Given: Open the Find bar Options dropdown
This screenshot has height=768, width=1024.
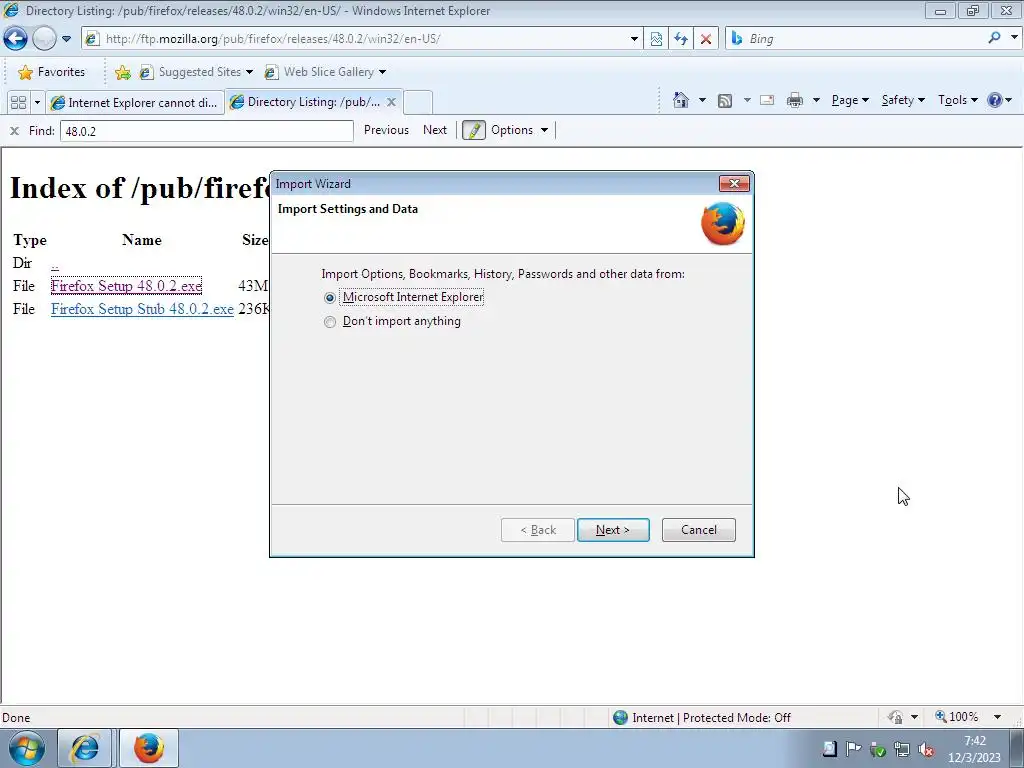Looking at the screenshot, I should (x=519, y=130).
